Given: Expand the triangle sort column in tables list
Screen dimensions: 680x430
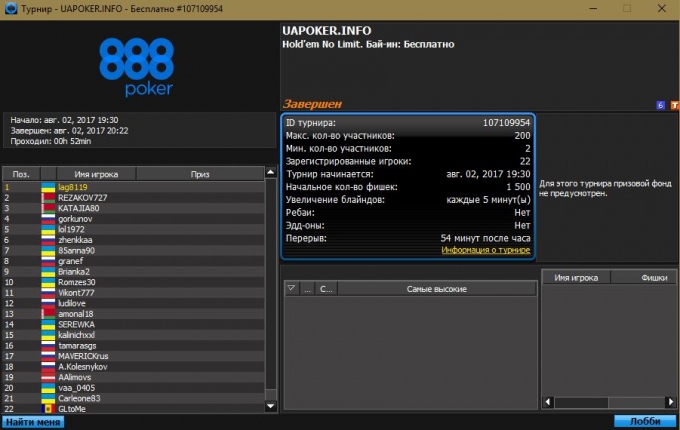Looking at the screenshot, I should 291,289.
